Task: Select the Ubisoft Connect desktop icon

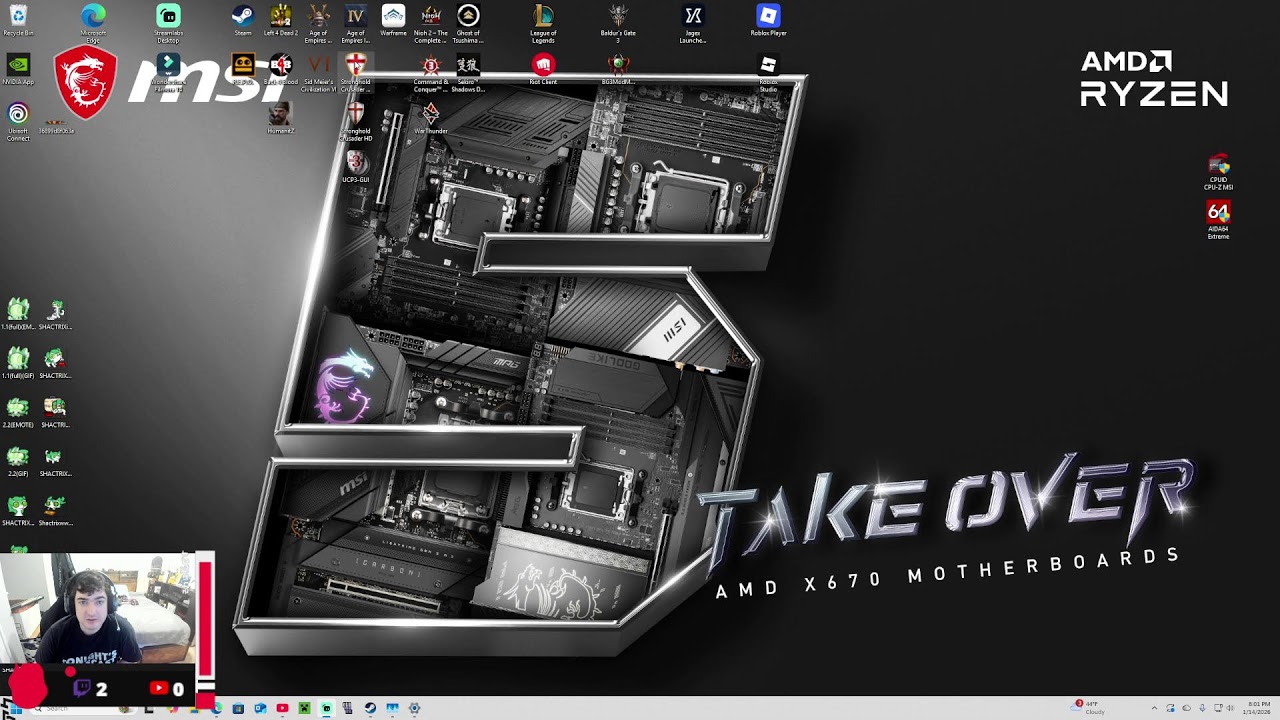Action: [x=18, y=121]
